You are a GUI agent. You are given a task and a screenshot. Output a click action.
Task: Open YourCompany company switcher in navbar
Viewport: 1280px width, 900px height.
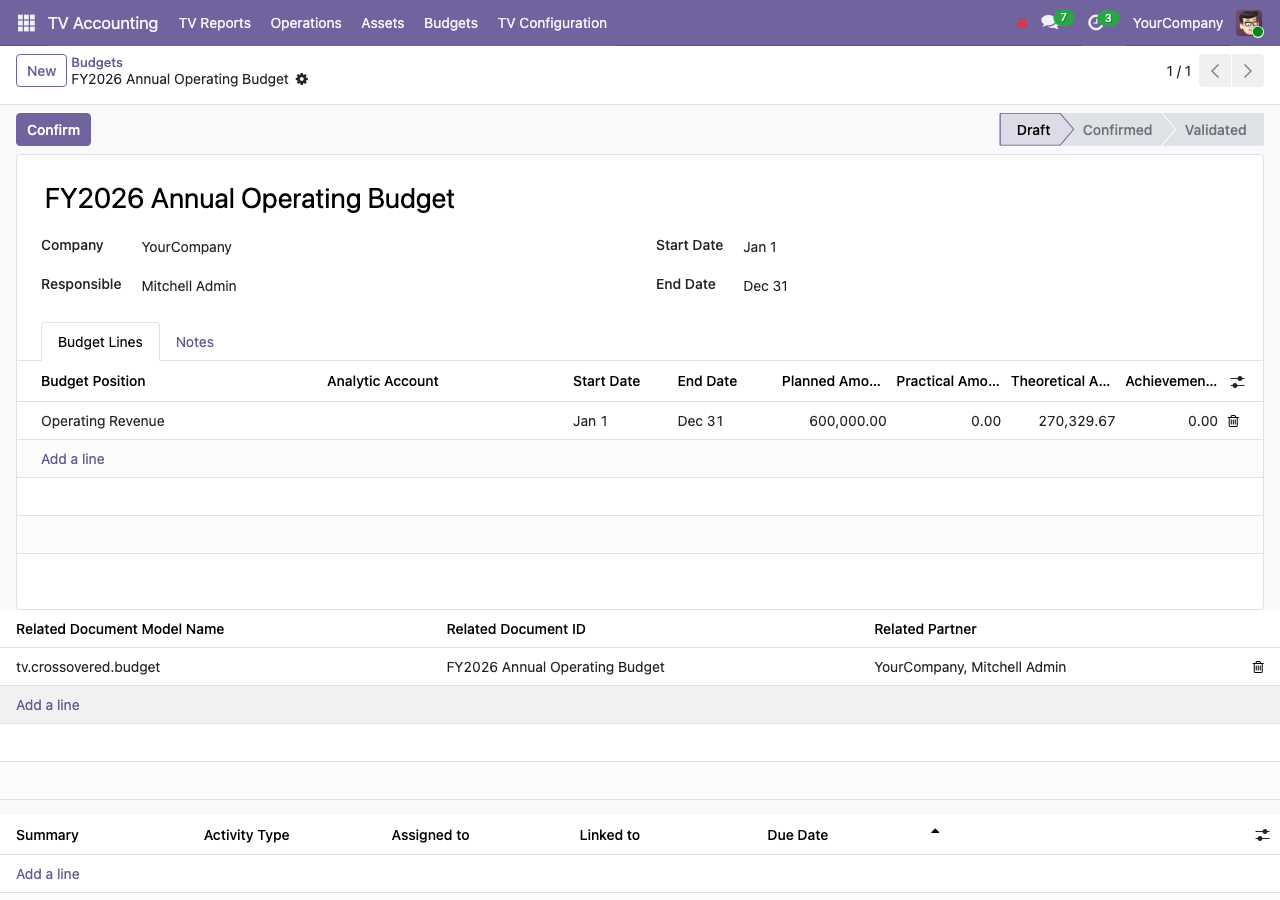click(x=1178, y=23)
